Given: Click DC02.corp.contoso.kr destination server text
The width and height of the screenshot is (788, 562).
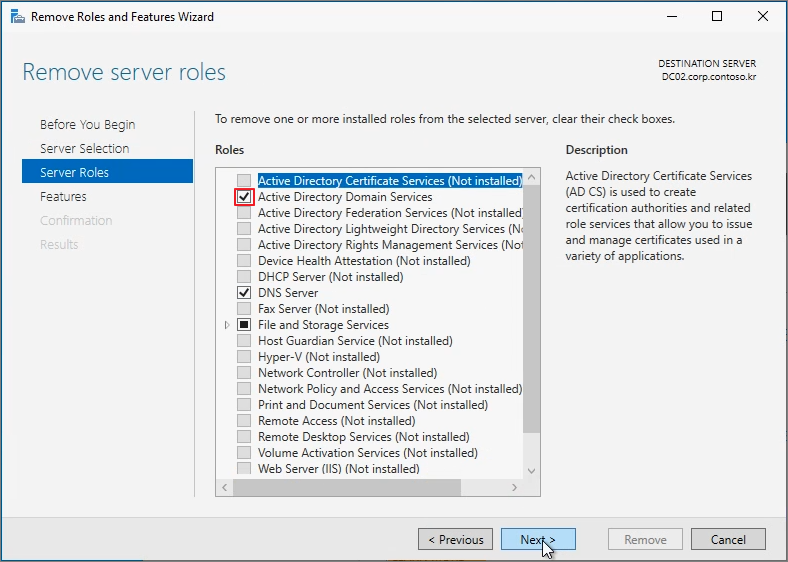Looking at the screenshot, I should point(709,77).
